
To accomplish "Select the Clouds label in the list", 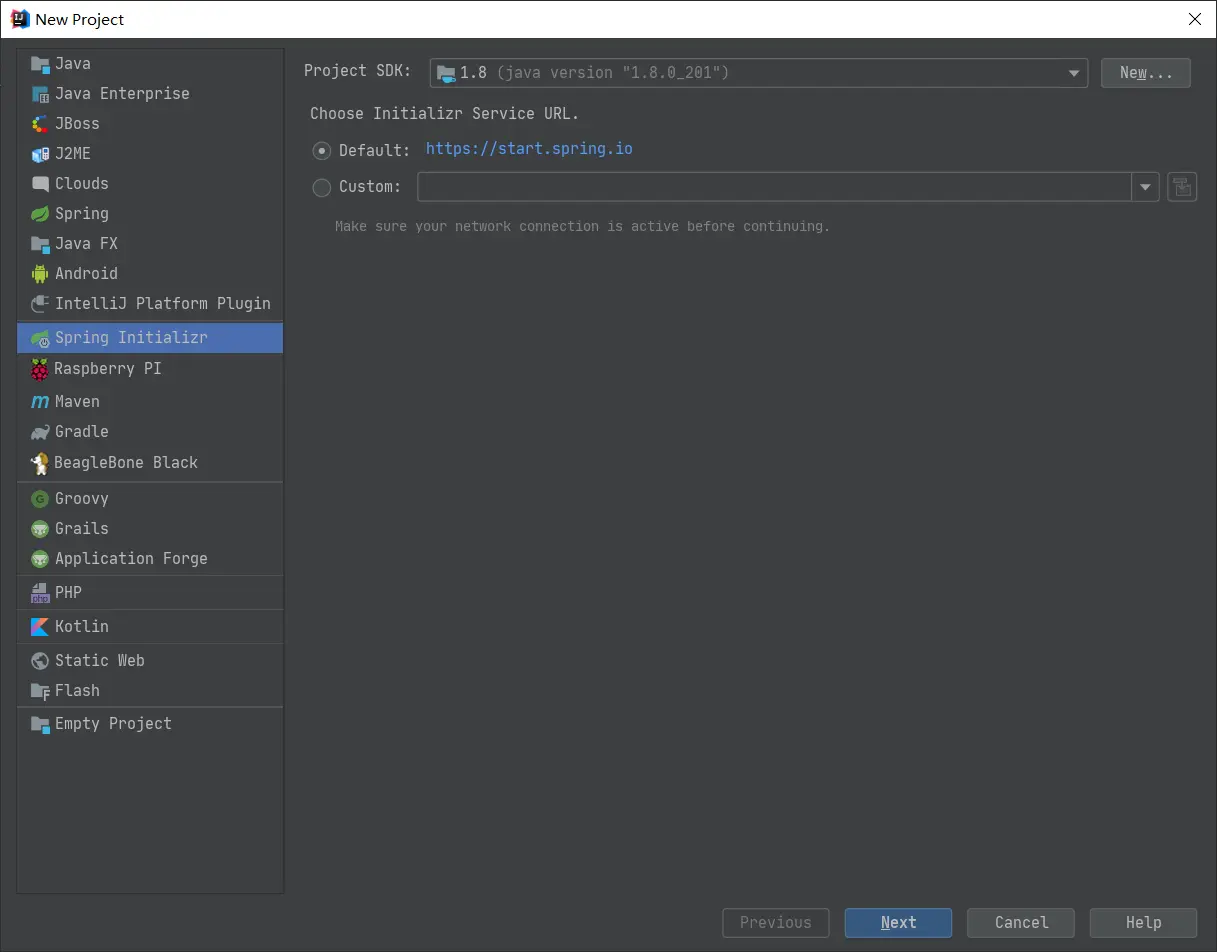I will coord(82,184).
